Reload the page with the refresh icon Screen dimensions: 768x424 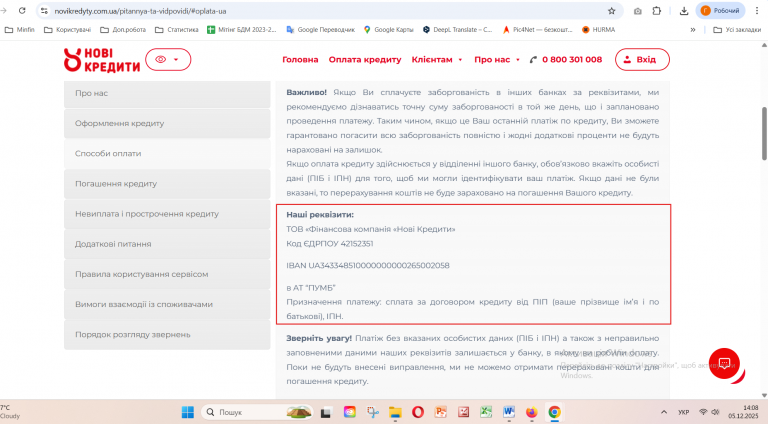click(x=22, y=10)
